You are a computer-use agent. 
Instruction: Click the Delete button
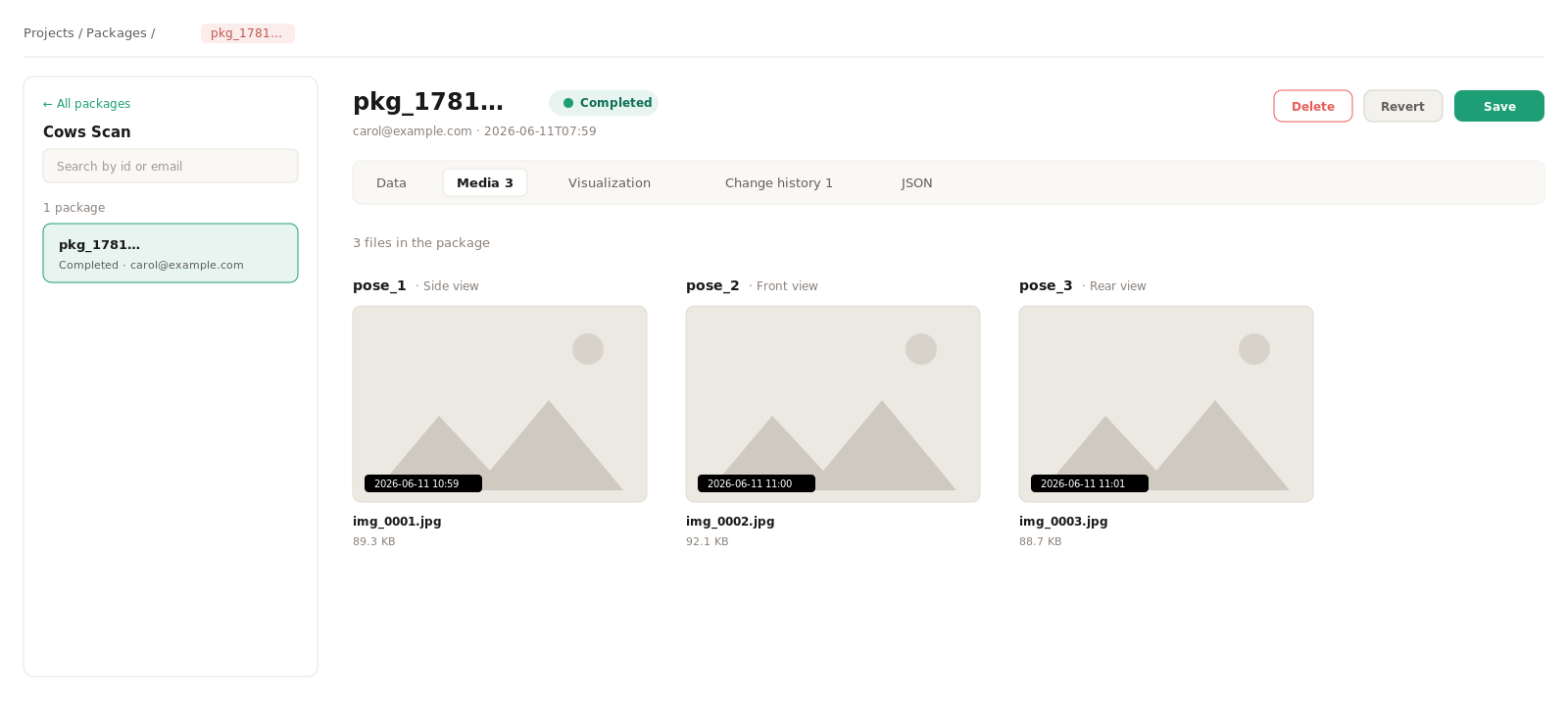click(1312, 106)
